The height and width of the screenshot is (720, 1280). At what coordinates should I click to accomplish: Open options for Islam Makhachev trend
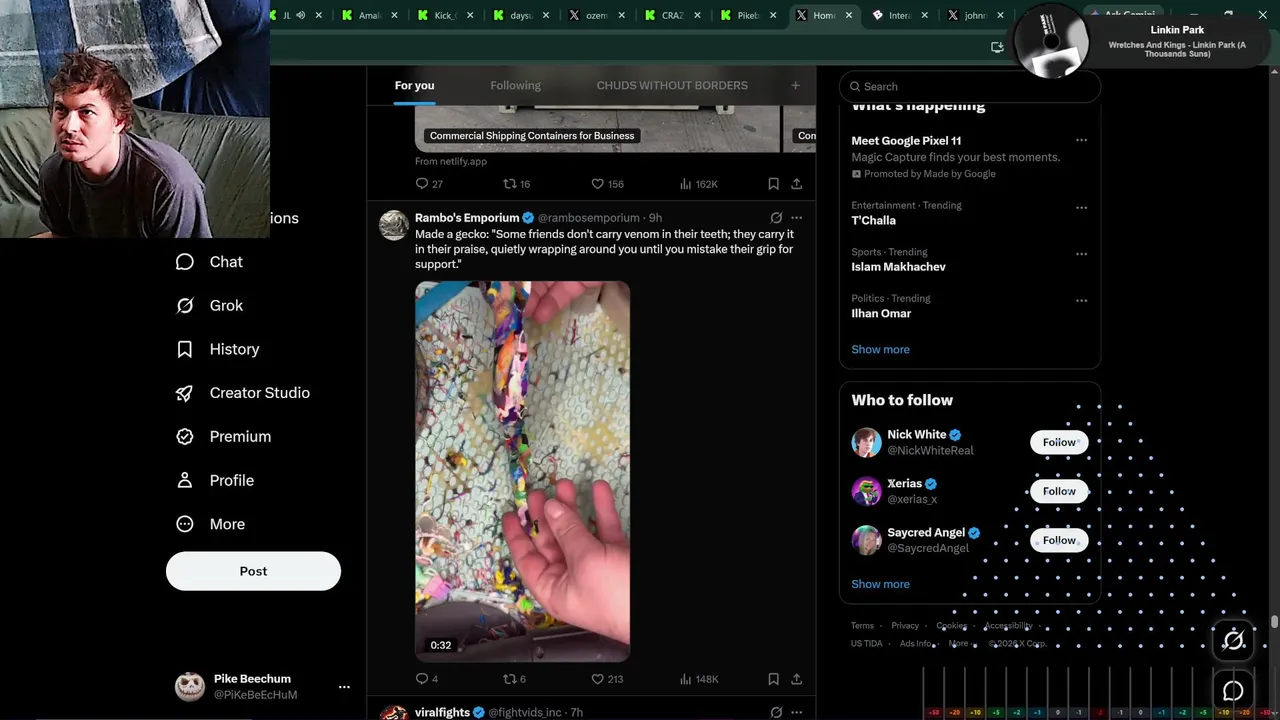point(1081,254)
